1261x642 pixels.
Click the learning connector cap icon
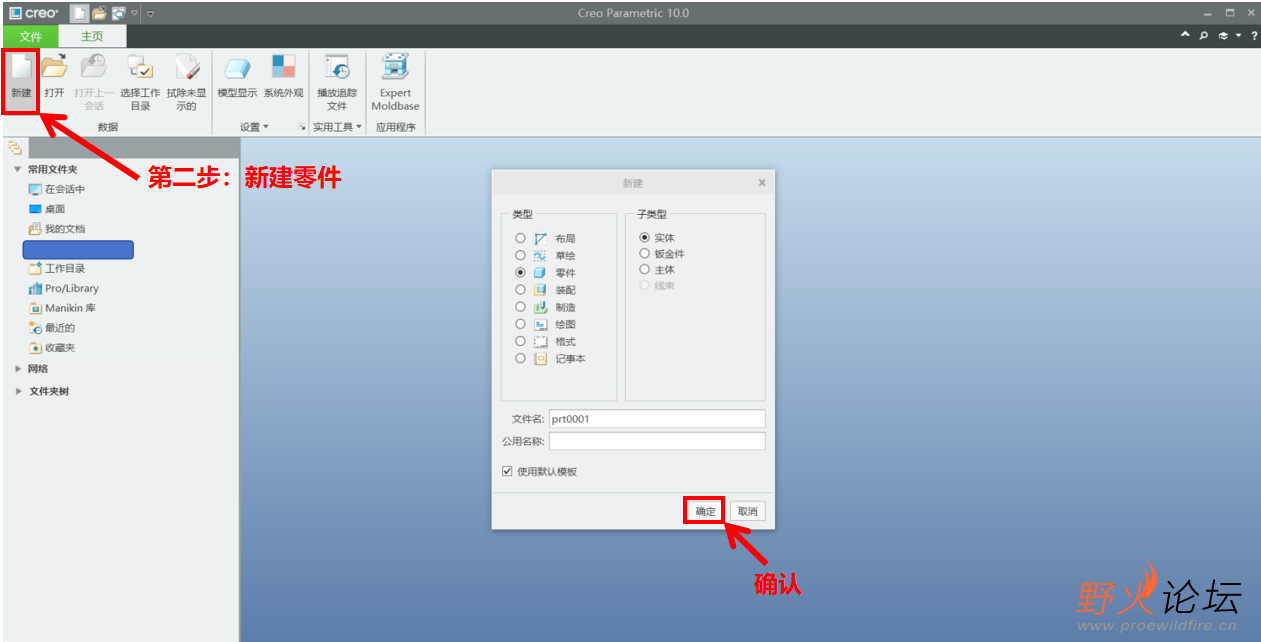tap(1223, 36)
